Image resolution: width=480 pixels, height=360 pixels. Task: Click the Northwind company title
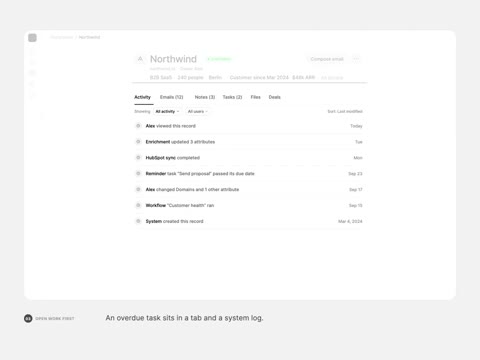pos(173,59)
